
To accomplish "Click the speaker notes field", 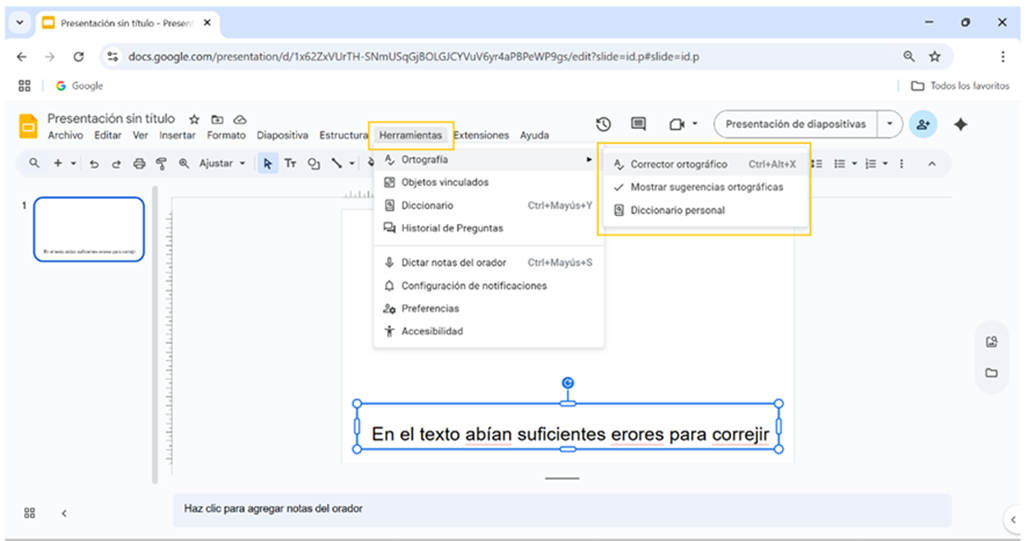I will pos(560,508).
